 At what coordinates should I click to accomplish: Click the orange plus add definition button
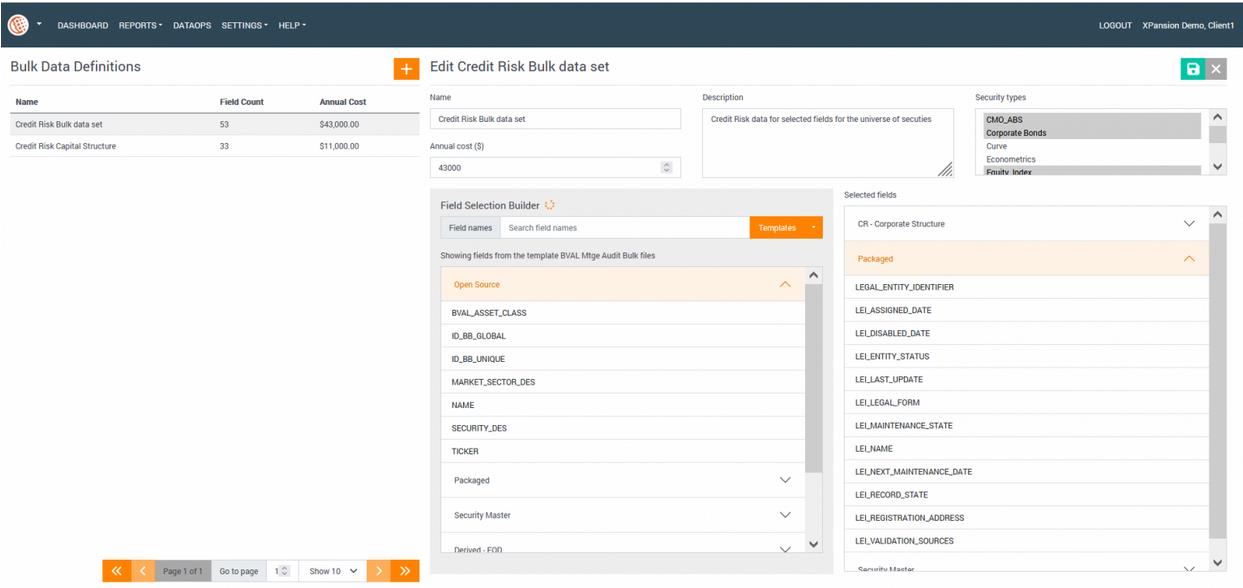coord(406,69)
